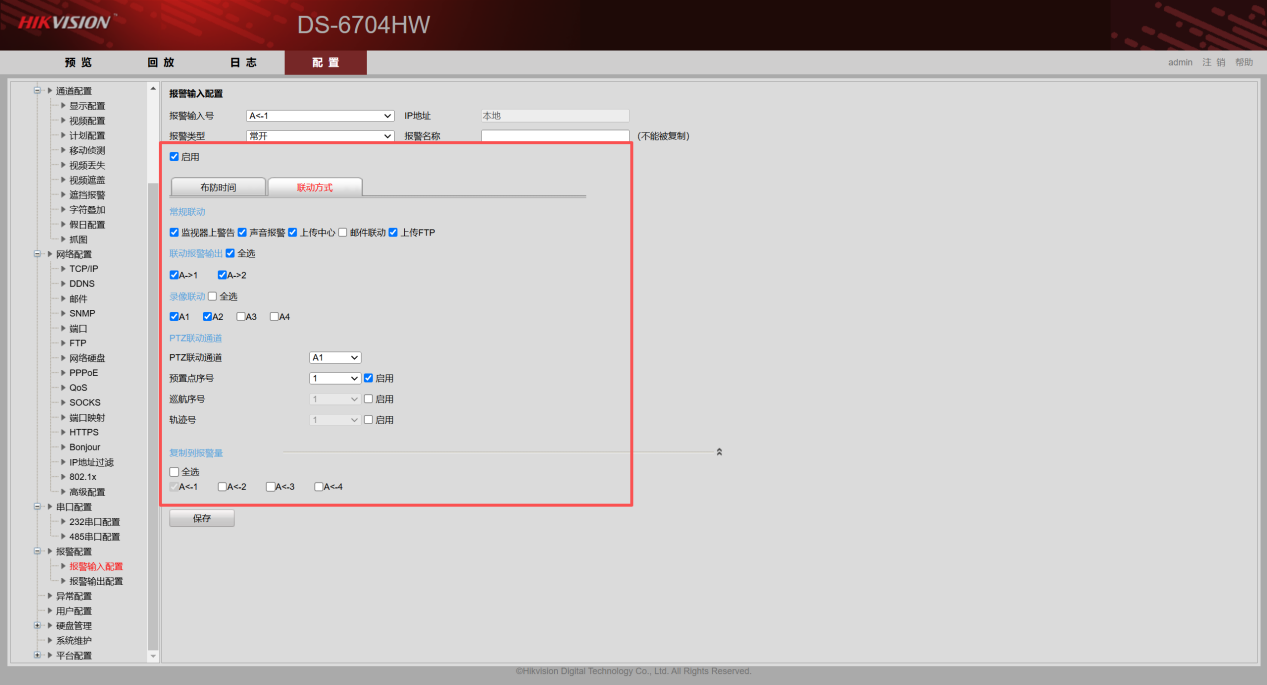
Task: Open the 报警类型 dropdown showing 常开
Action: (x=320, y=136)
